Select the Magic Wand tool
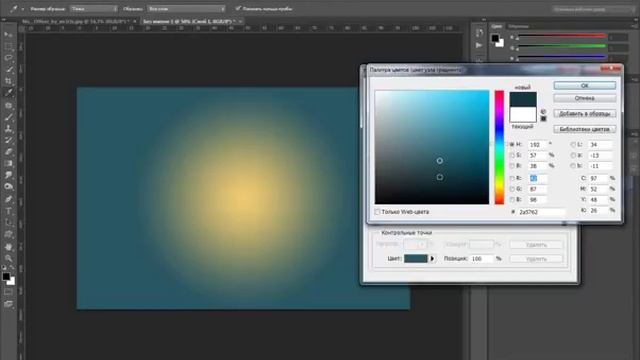 pyautogui.click(x=8, y=70)
